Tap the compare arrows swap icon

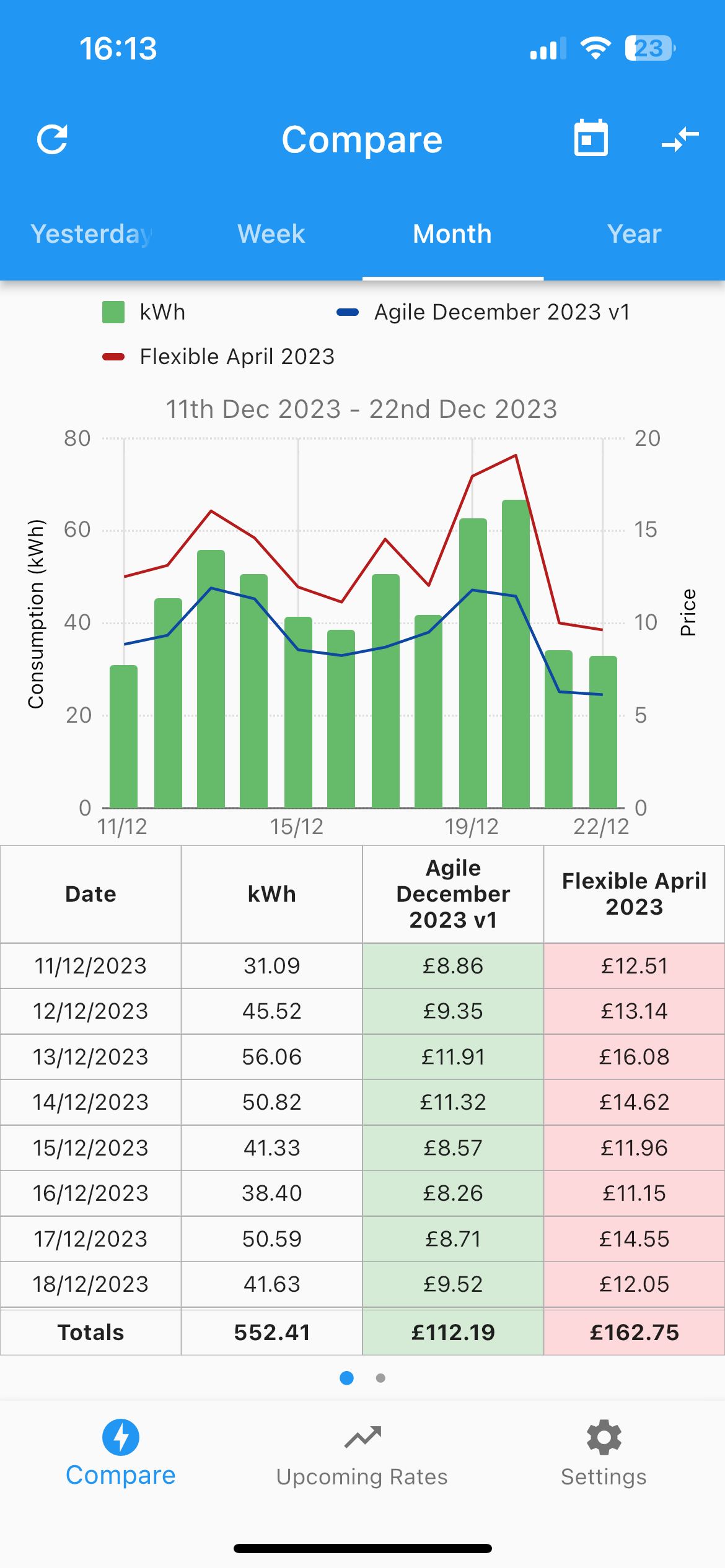click(680, 139)
